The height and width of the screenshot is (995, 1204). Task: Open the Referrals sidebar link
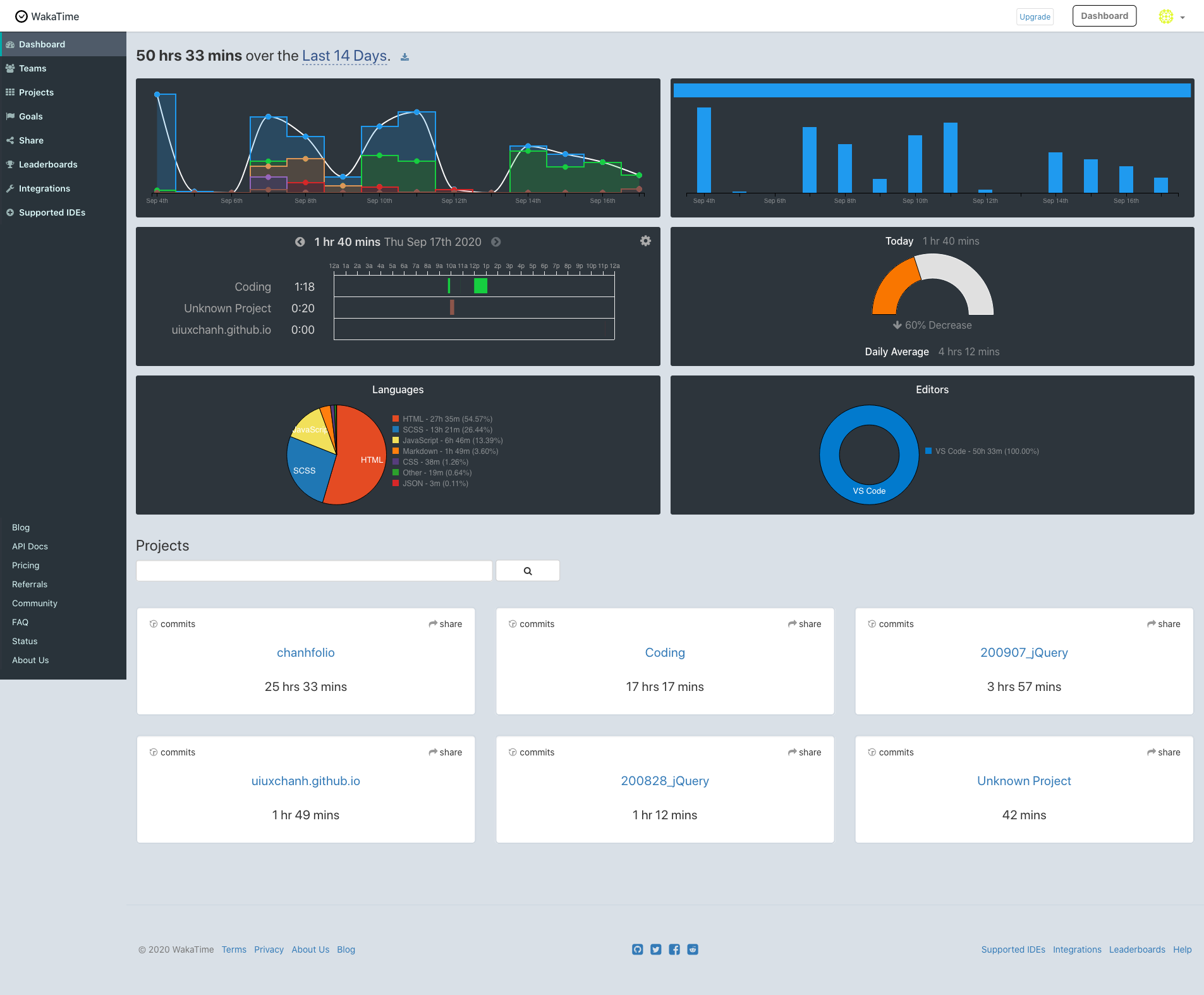point(30,584)
